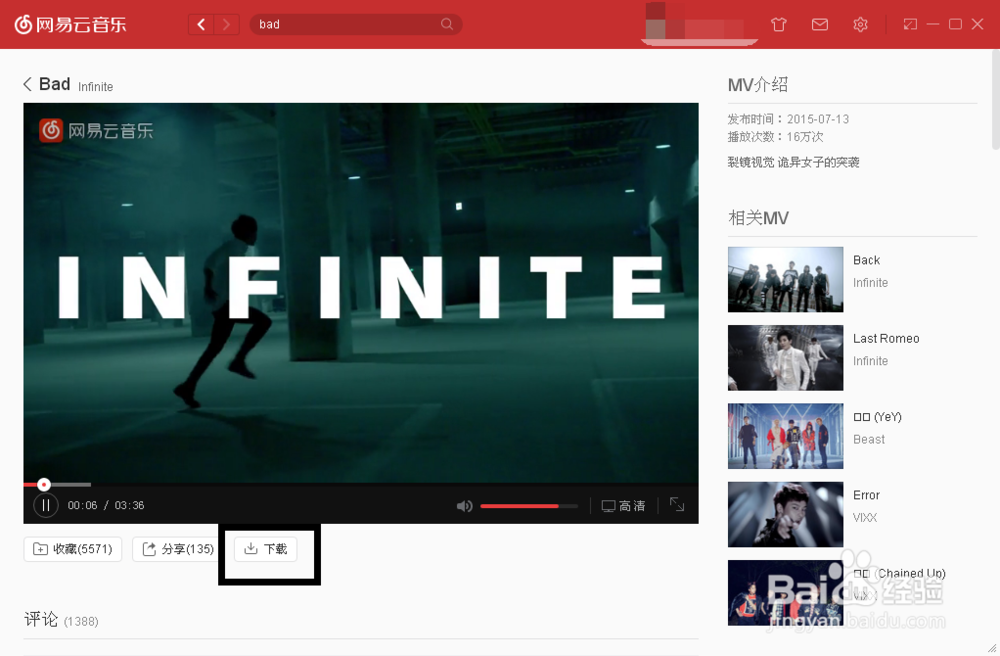Click the 下载 download button
The image size is (1000, 656).
[266, 549]
